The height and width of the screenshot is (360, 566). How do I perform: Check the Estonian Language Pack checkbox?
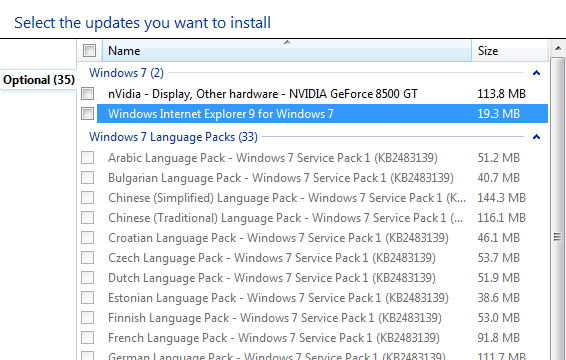pos(87,298)
